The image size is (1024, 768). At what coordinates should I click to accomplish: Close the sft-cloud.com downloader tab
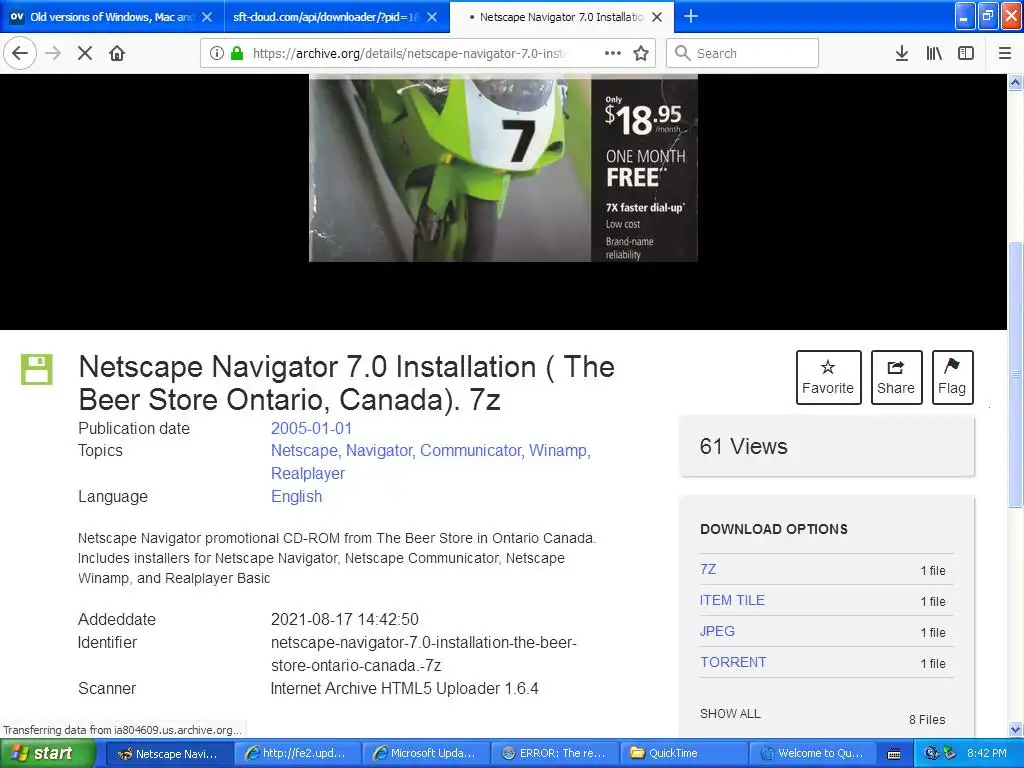click(x=432, y=17)
